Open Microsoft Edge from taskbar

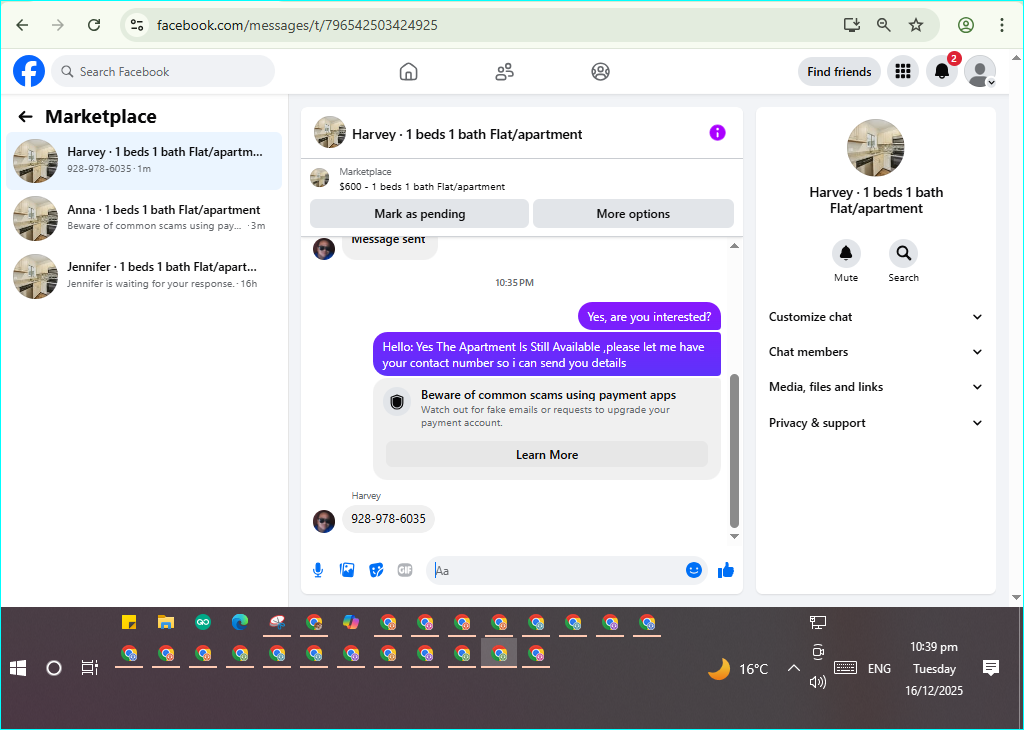coord(240,622)
